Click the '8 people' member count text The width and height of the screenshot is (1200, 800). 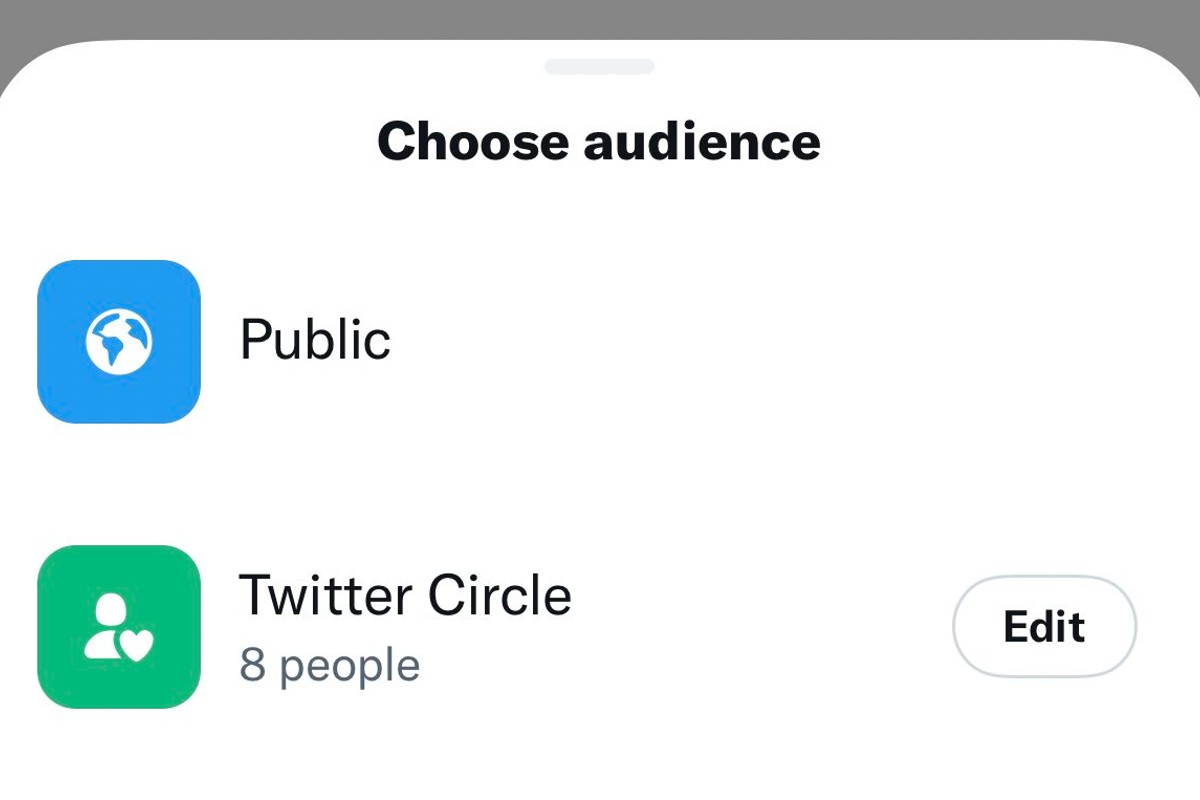pyautogui.click(x=330, y=666)
